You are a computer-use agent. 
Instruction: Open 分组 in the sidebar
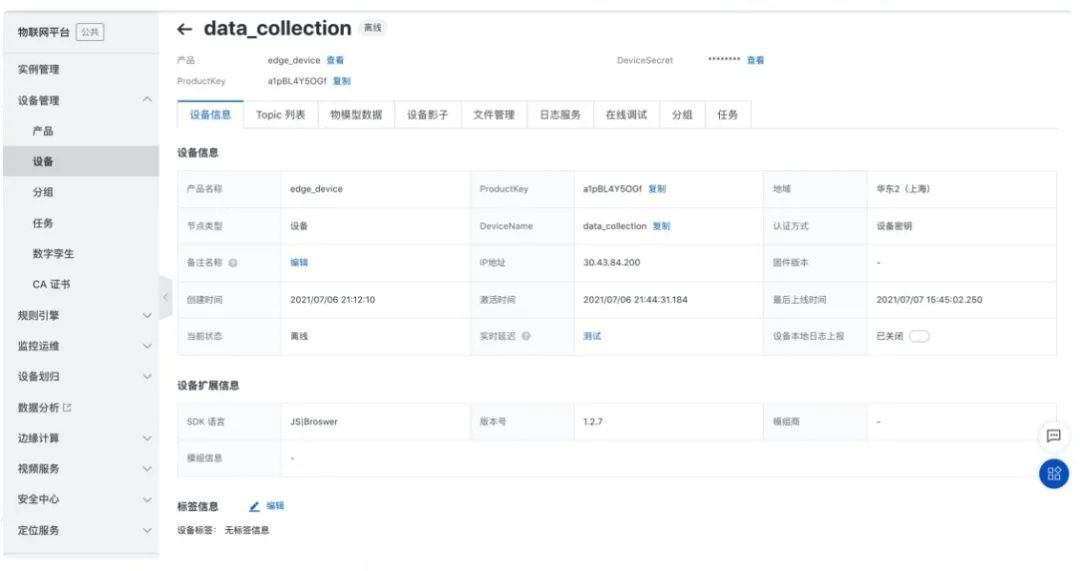point(43,192)
